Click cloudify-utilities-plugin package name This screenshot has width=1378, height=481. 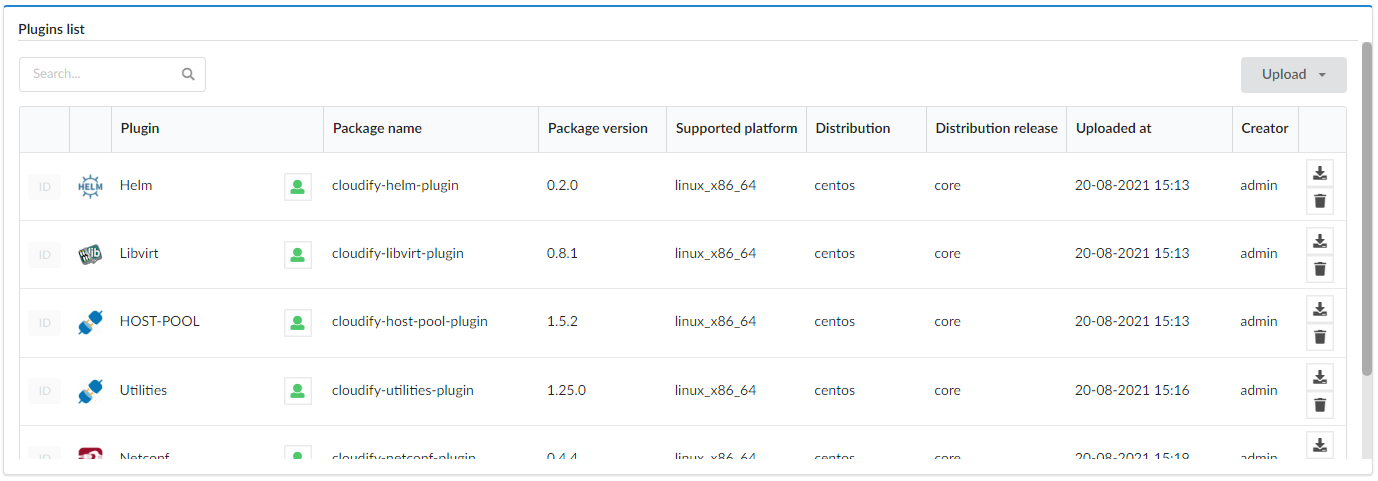pos(403,390)
